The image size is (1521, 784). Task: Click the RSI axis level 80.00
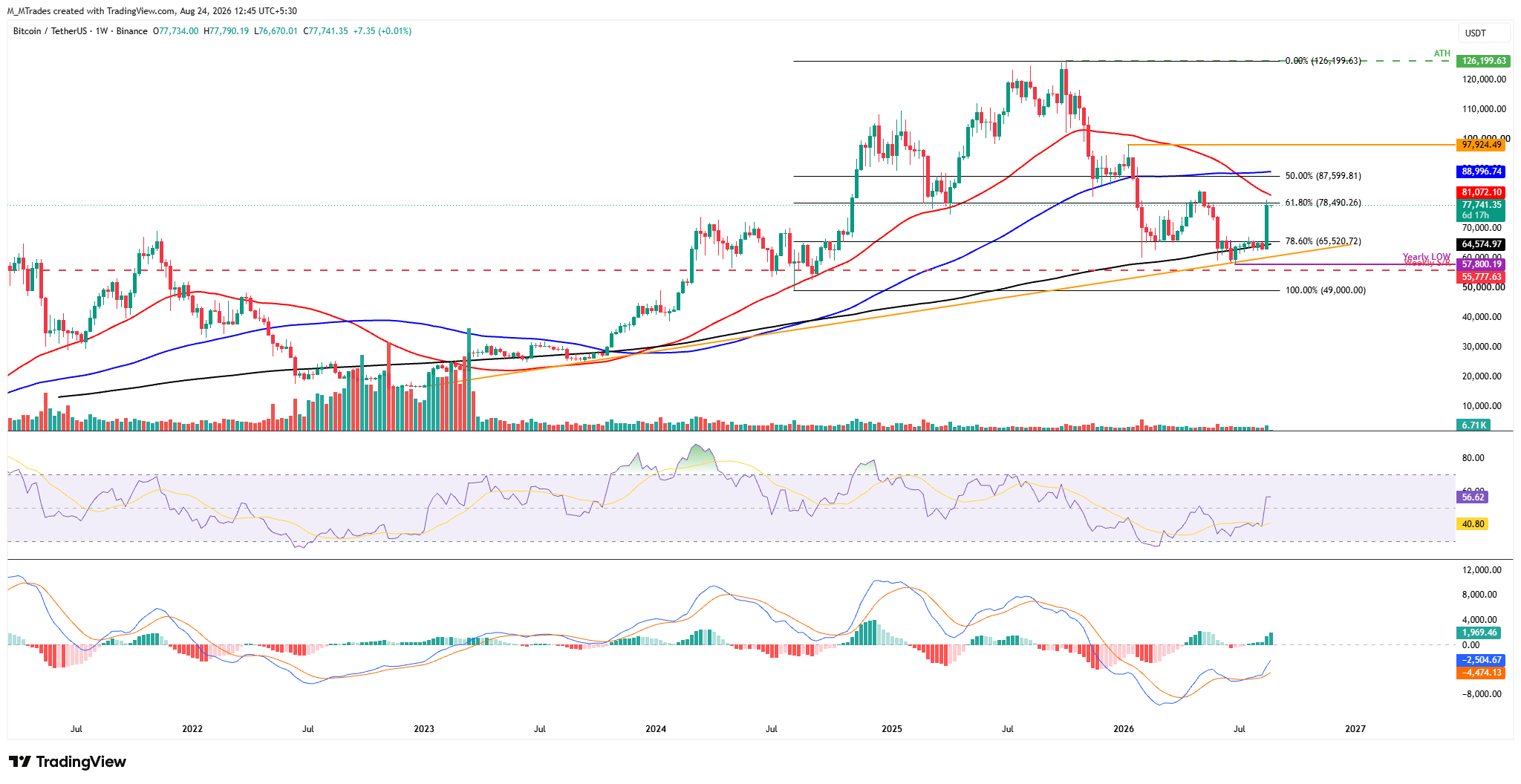(1473, 458)
